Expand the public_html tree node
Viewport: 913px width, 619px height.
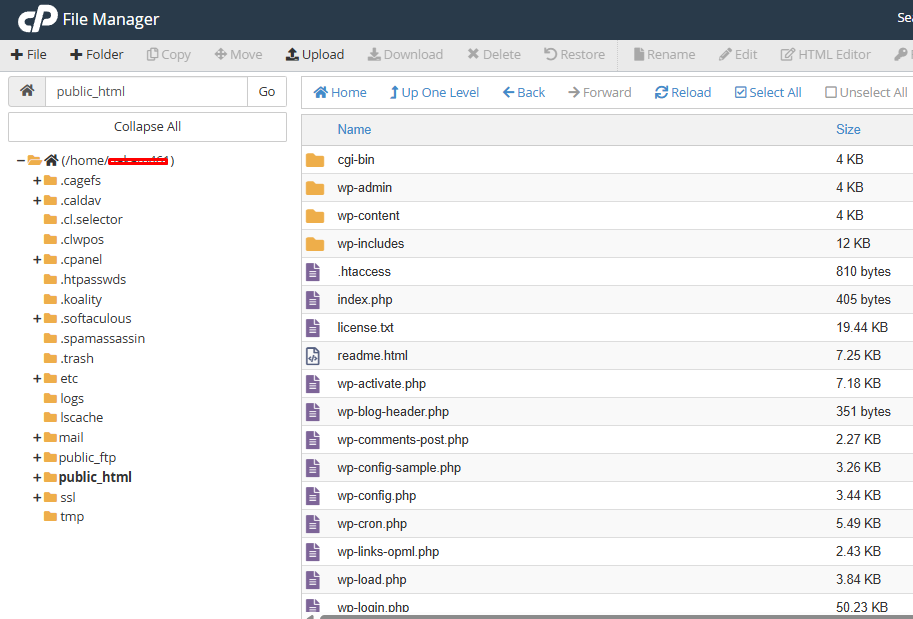[37, 478]
